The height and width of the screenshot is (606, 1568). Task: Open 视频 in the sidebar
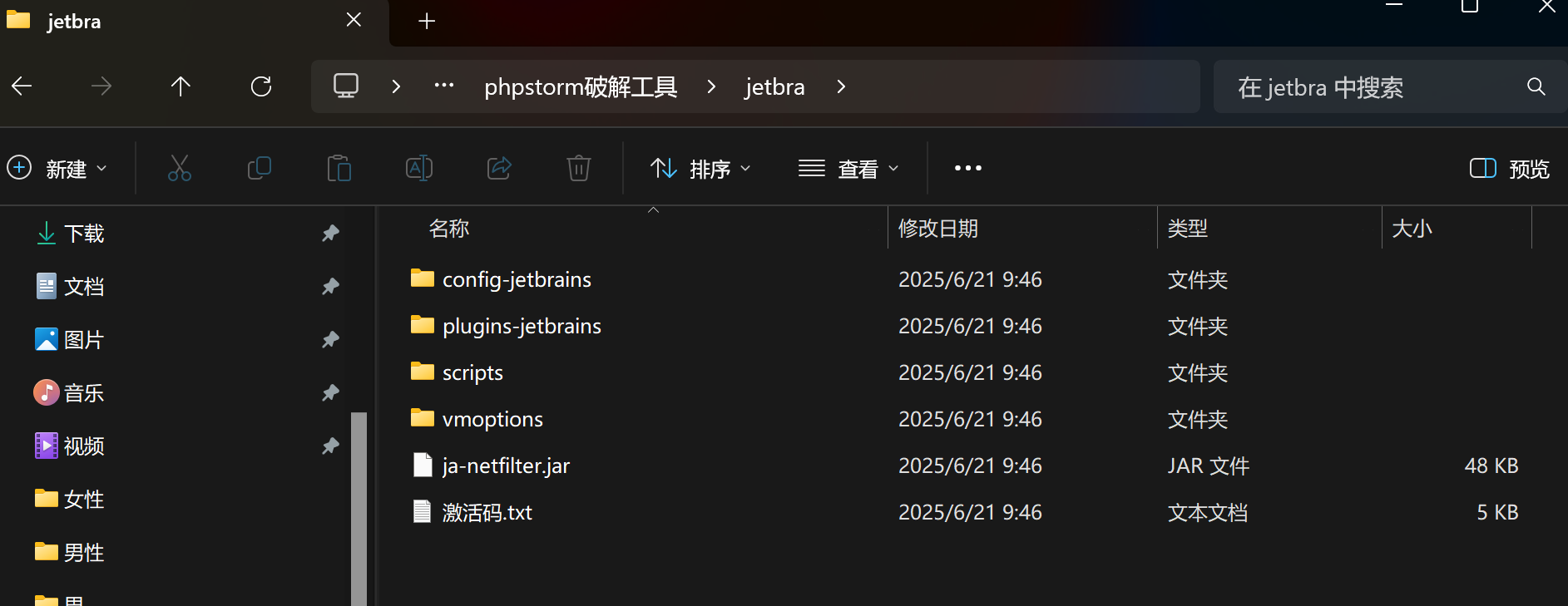(84, 446)
